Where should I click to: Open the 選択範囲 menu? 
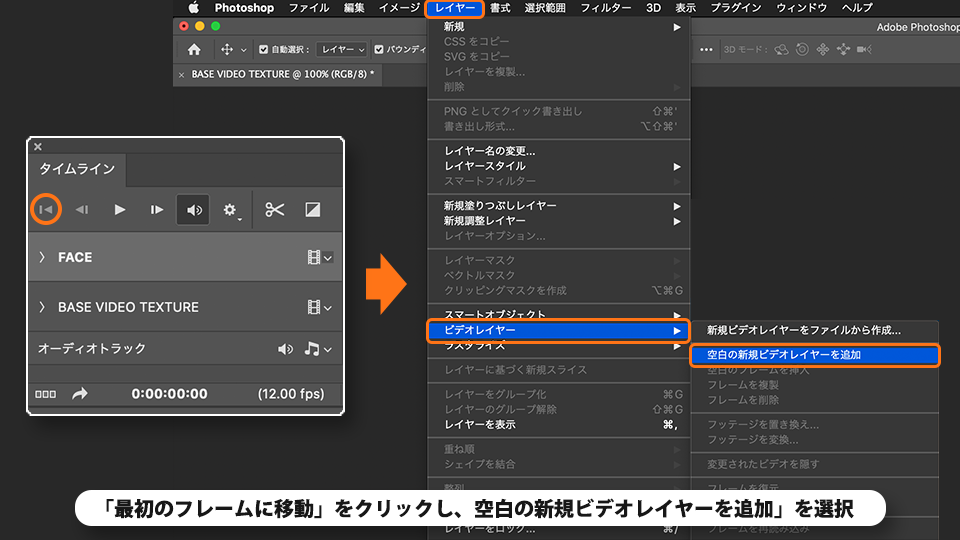545,8
